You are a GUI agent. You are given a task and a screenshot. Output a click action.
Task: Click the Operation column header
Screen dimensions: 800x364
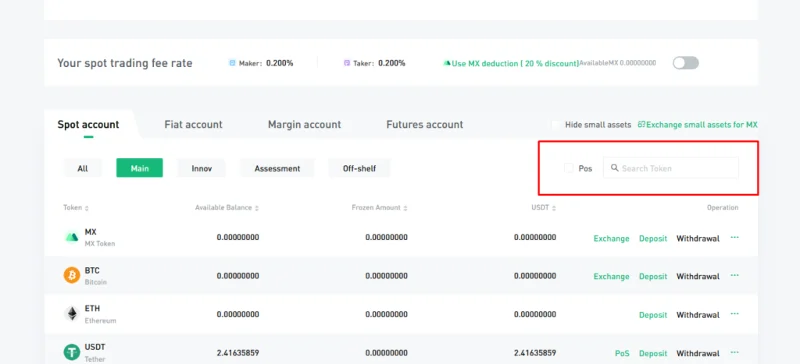(722, 208)
